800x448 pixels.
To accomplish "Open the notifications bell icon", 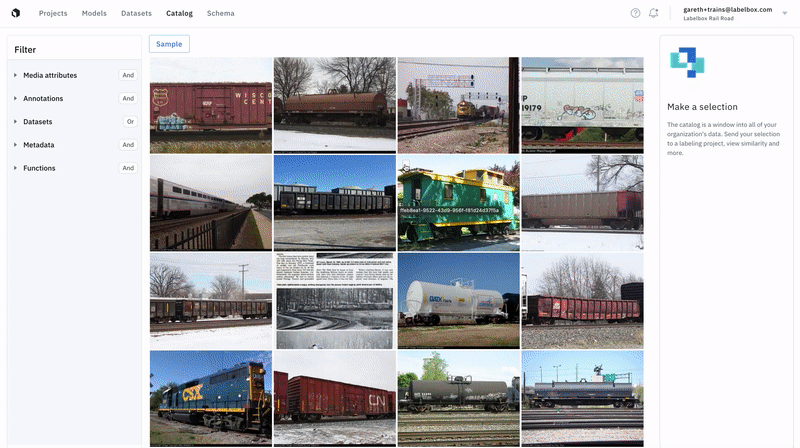I will click(654, 13).
